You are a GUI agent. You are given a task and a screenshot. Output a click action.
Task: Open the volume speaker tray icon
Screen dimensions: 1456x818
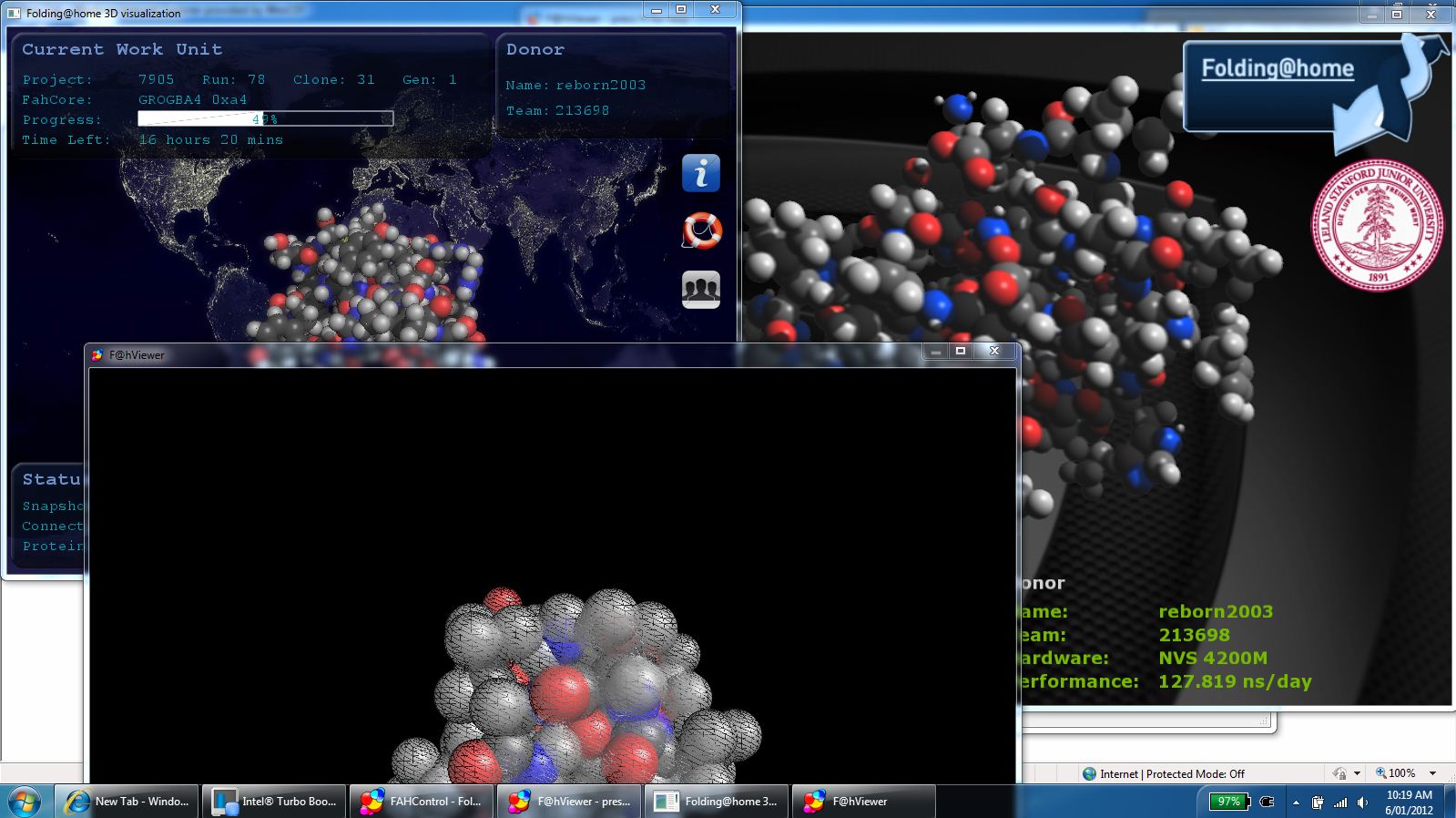(x=1362, y=802)
